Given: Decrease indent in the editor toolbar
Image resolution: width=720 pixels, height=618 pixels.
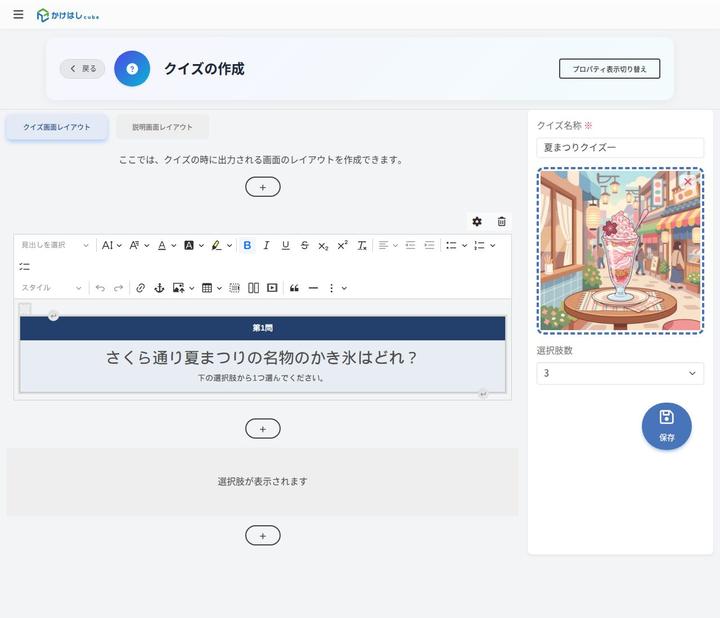Looking at the screenshot, I should pos(410,245).
